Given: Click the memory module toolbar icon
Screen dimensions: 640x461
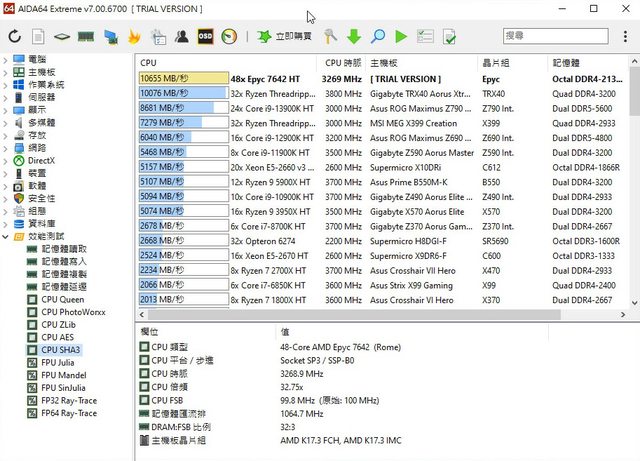Looking at the screenshot, I should point(86,36).
